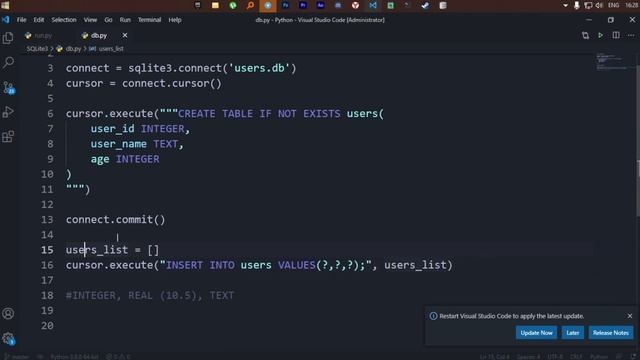640x360 pixels.
Task: Click 'CREATE TABLE IF NOT EXISTS' on line 6
Action: coord(259,113)
